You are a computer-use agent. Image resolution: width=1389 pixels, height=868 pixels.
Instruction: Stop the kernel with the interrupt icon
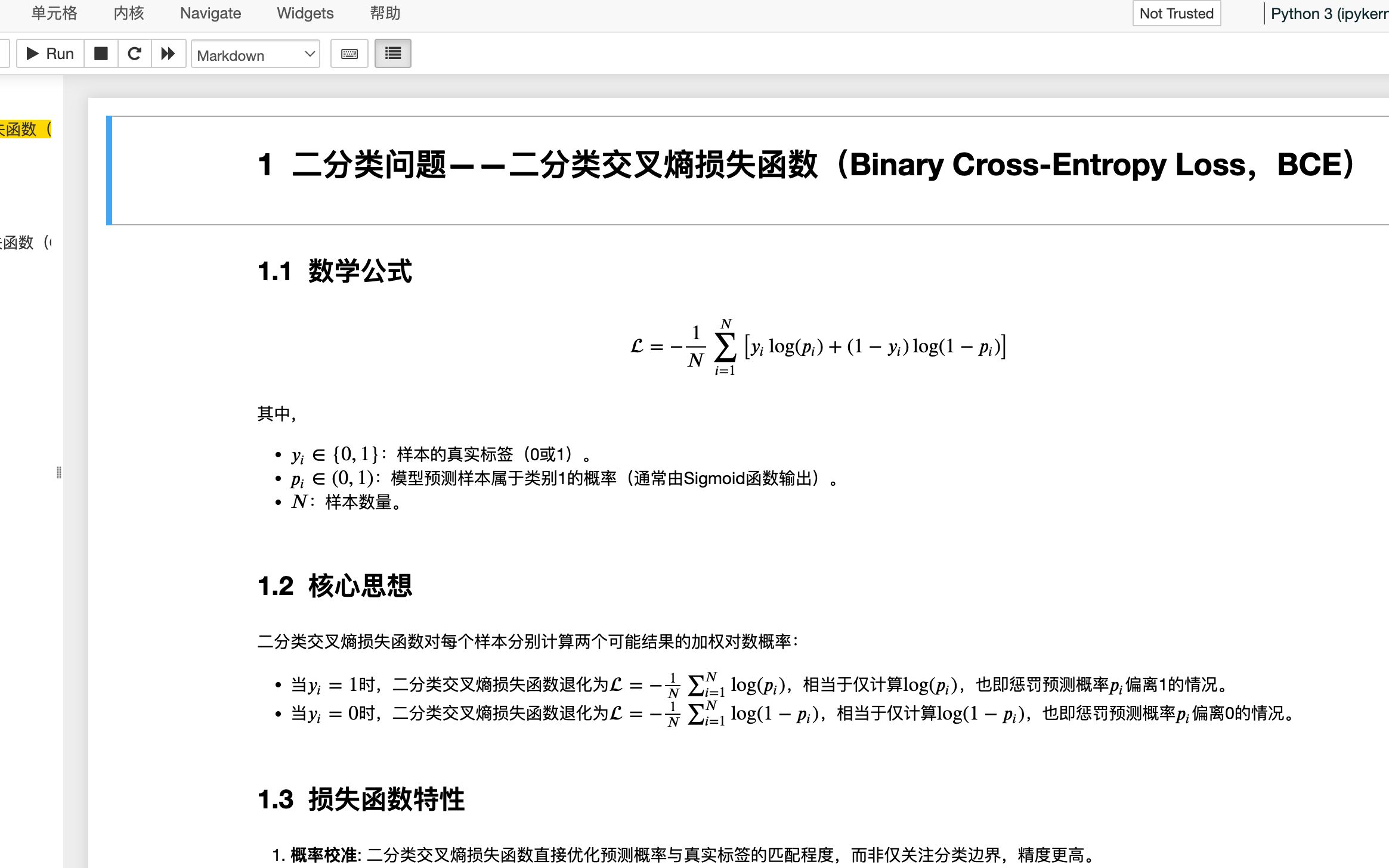click(x=101, y=54)
